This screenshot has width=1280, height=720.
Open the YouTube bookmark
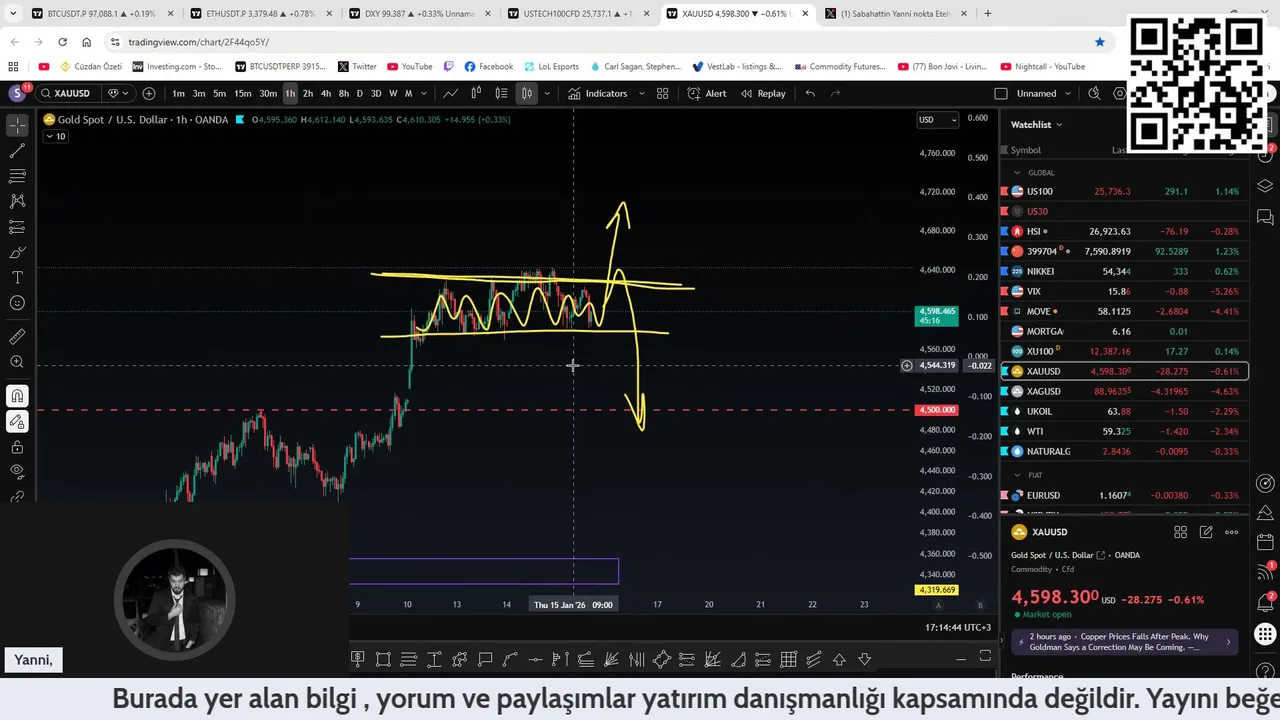pyautogui.click(x=409, y=66)
